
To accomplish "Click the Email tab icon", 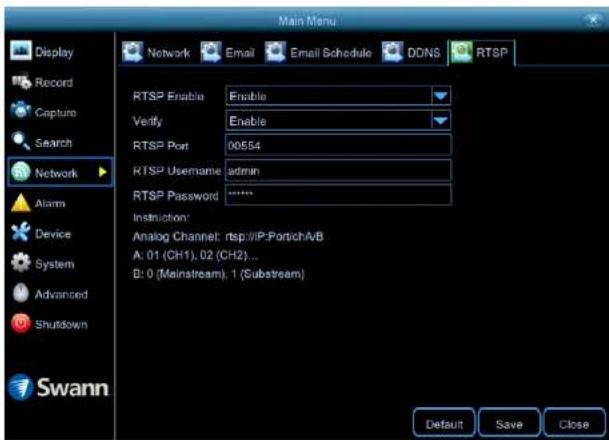I will [211, 52].
